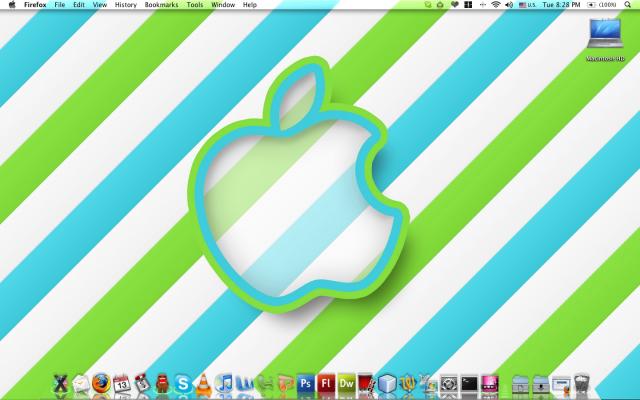Select the Macintosh HD desktop icon
Screen dimensions: 640x400
tap(605, 40)
